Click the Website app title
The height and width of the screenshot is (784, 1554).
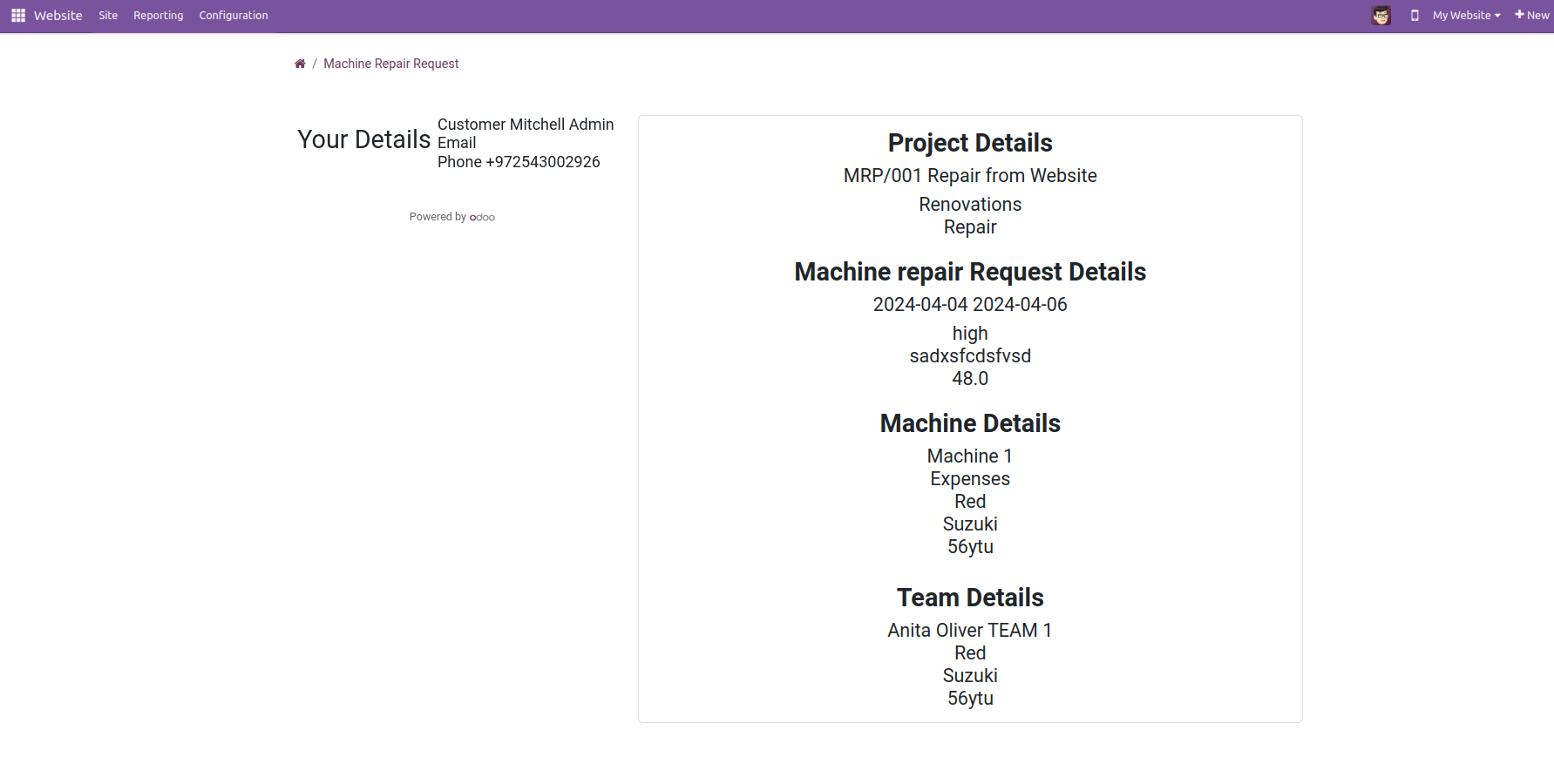click(58, 16)
